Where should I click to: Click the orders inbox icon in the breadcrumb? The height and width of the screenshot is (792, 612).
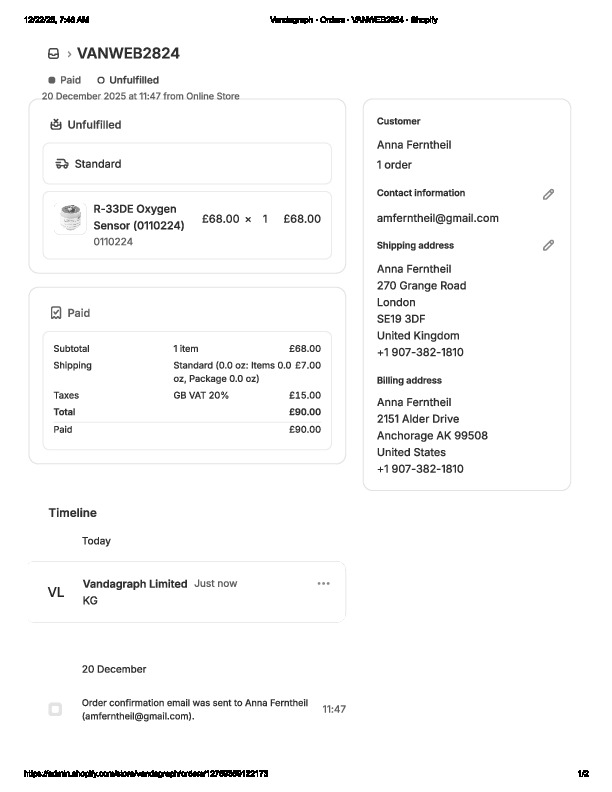pos(53,54)
